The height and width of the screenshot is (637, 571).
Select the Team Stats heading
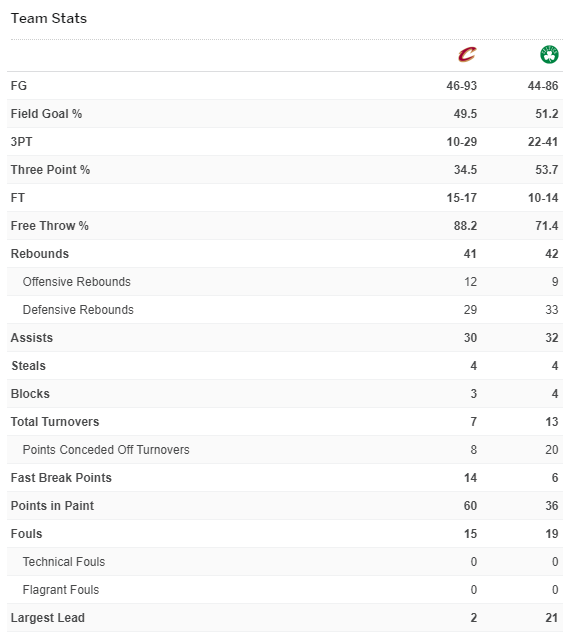49,18
